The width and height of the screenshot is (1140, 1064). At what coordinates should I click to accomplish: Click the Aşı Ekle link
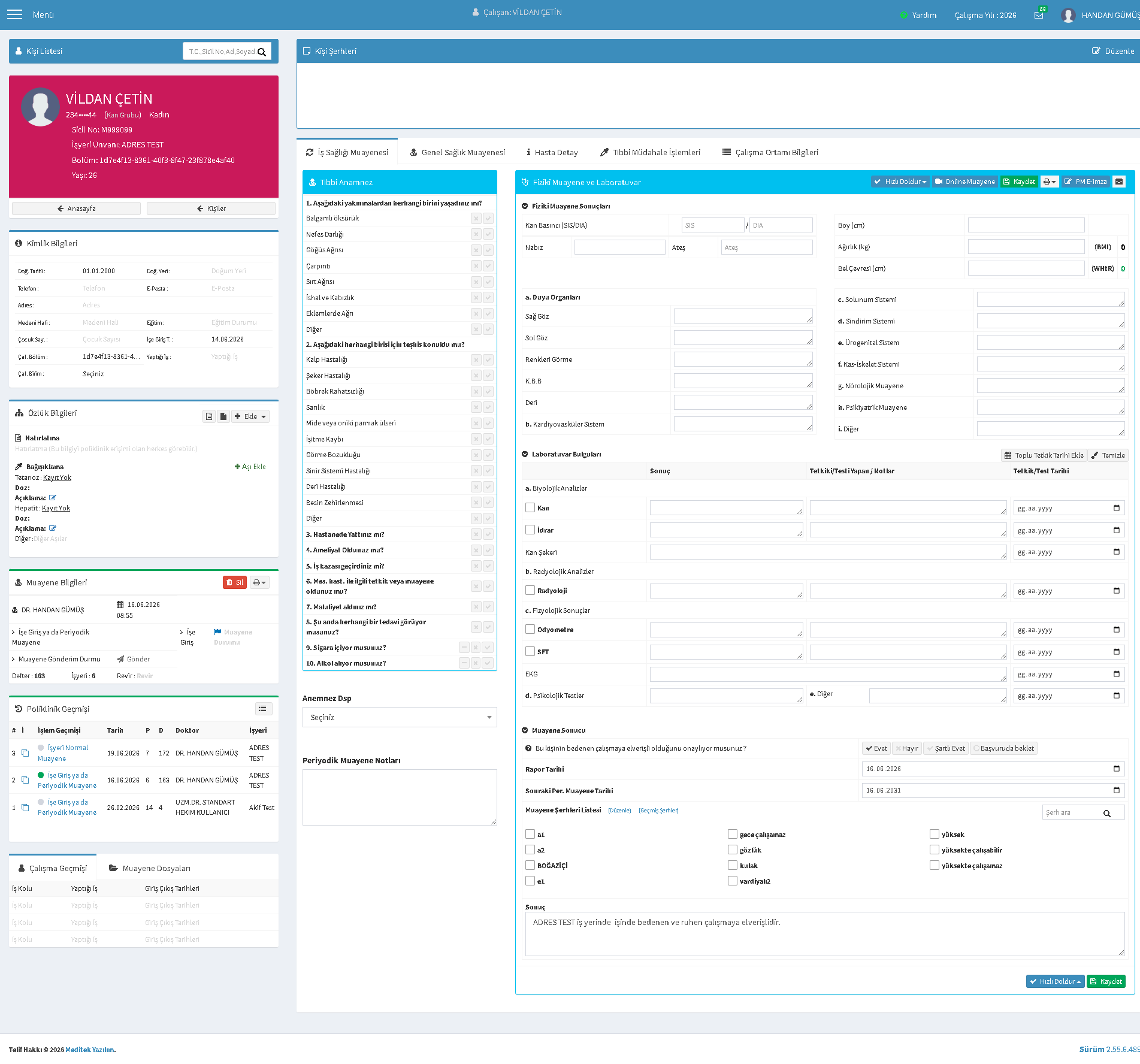tap(250, 467)
